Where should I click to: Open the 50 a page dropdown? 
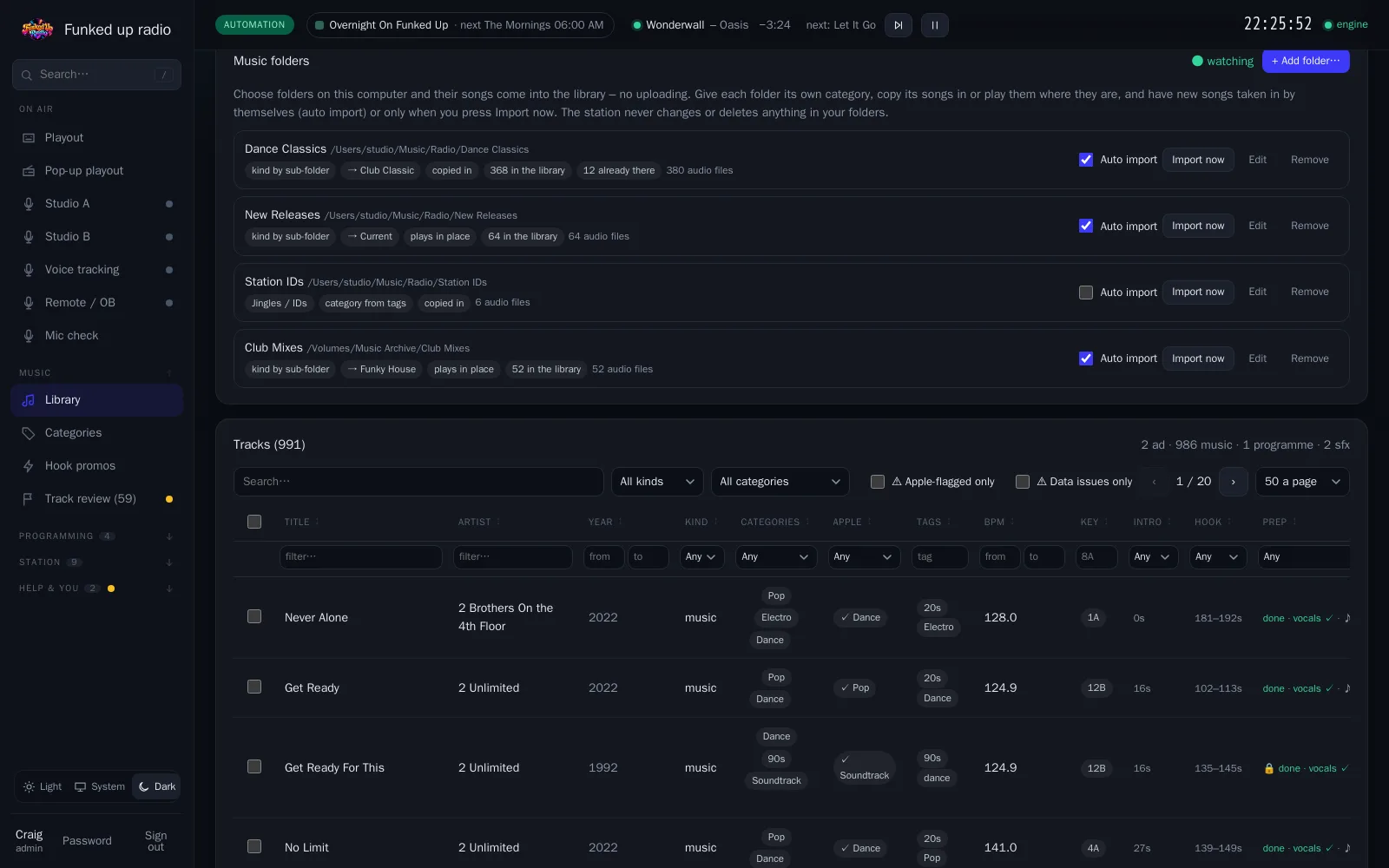coord(1302,482)
